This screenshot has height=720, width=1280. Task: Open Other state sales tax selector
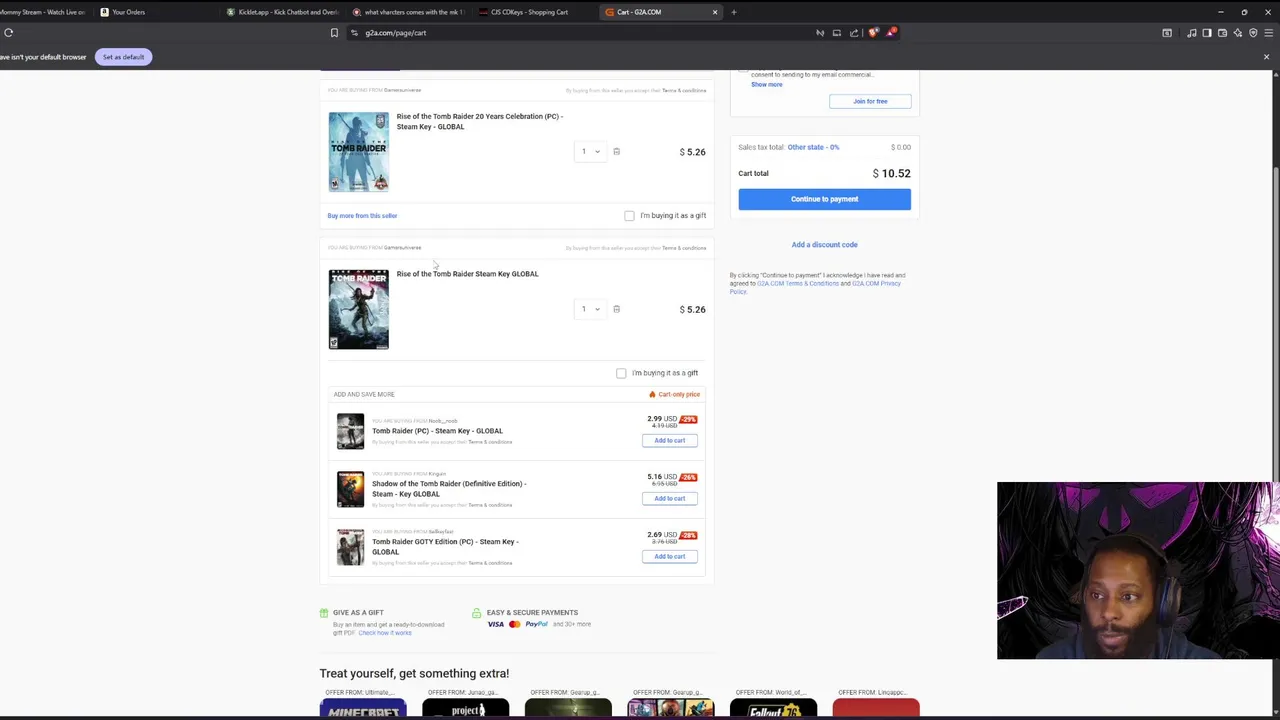(813, 147)
